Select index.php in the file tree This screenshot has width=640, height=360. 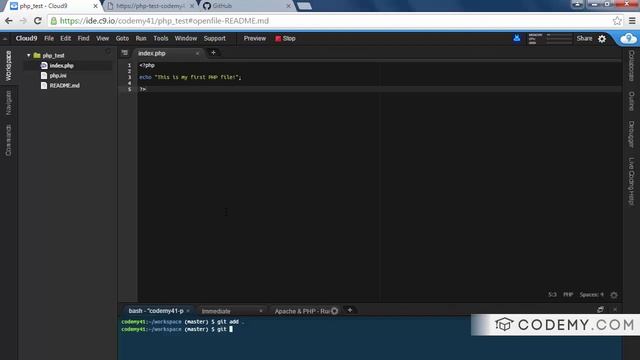coord(61,65)
